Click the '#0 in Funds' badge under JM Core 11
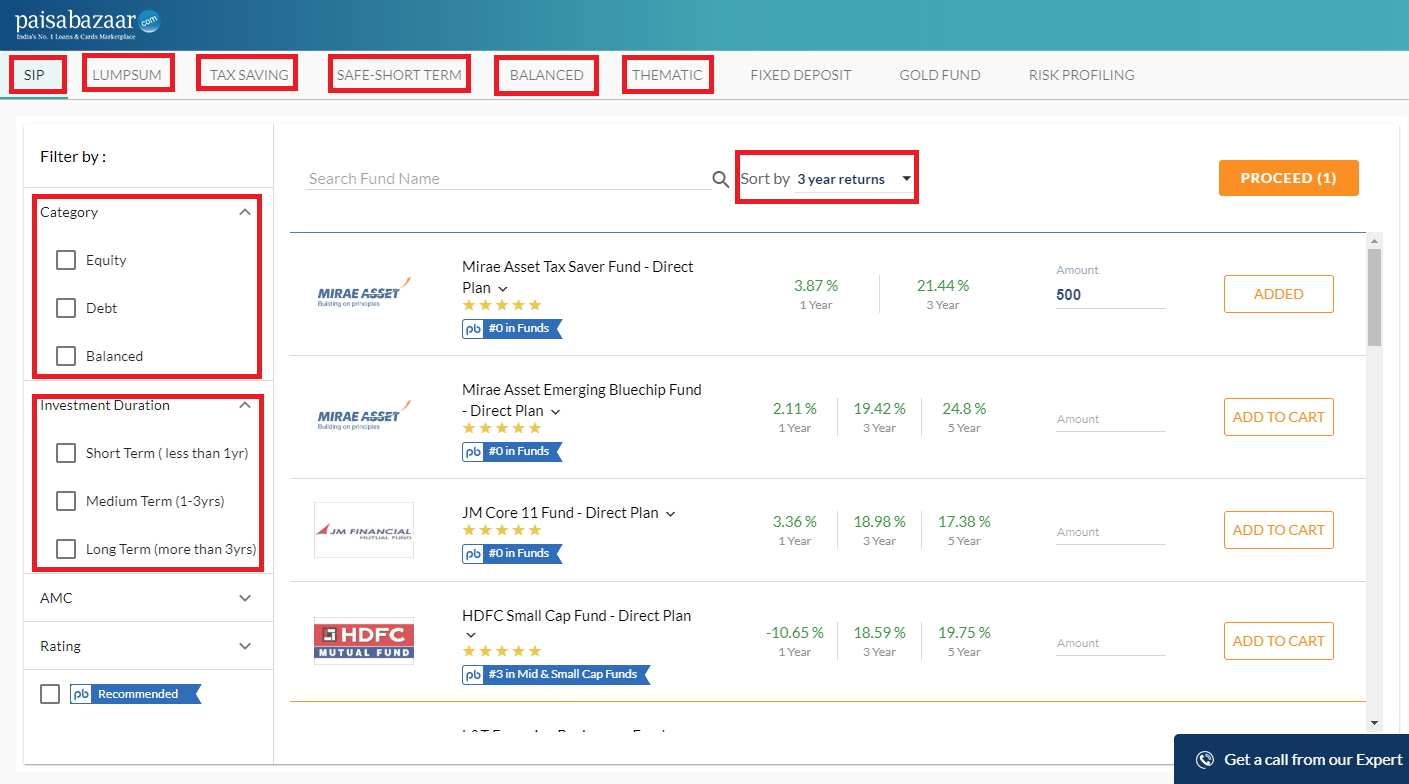Image resolution: width=1409 pixels, height=784 pixels. point(512,553)
